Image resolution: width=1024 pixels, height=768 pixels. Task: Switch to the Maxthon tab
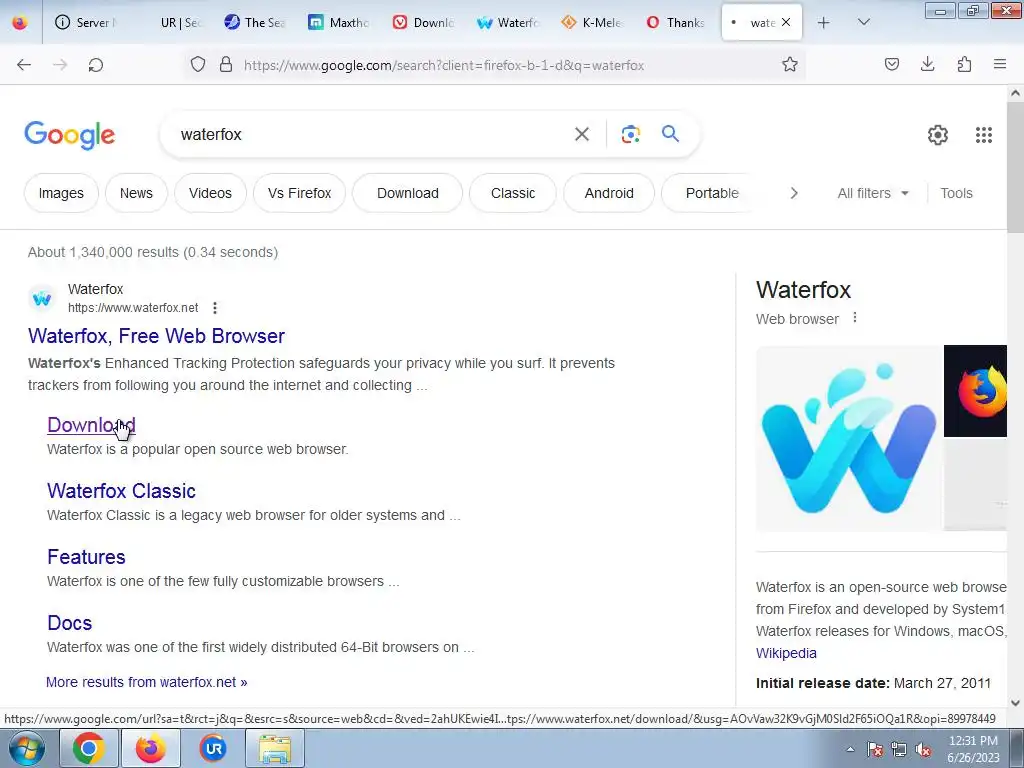[x=339, y=22]
